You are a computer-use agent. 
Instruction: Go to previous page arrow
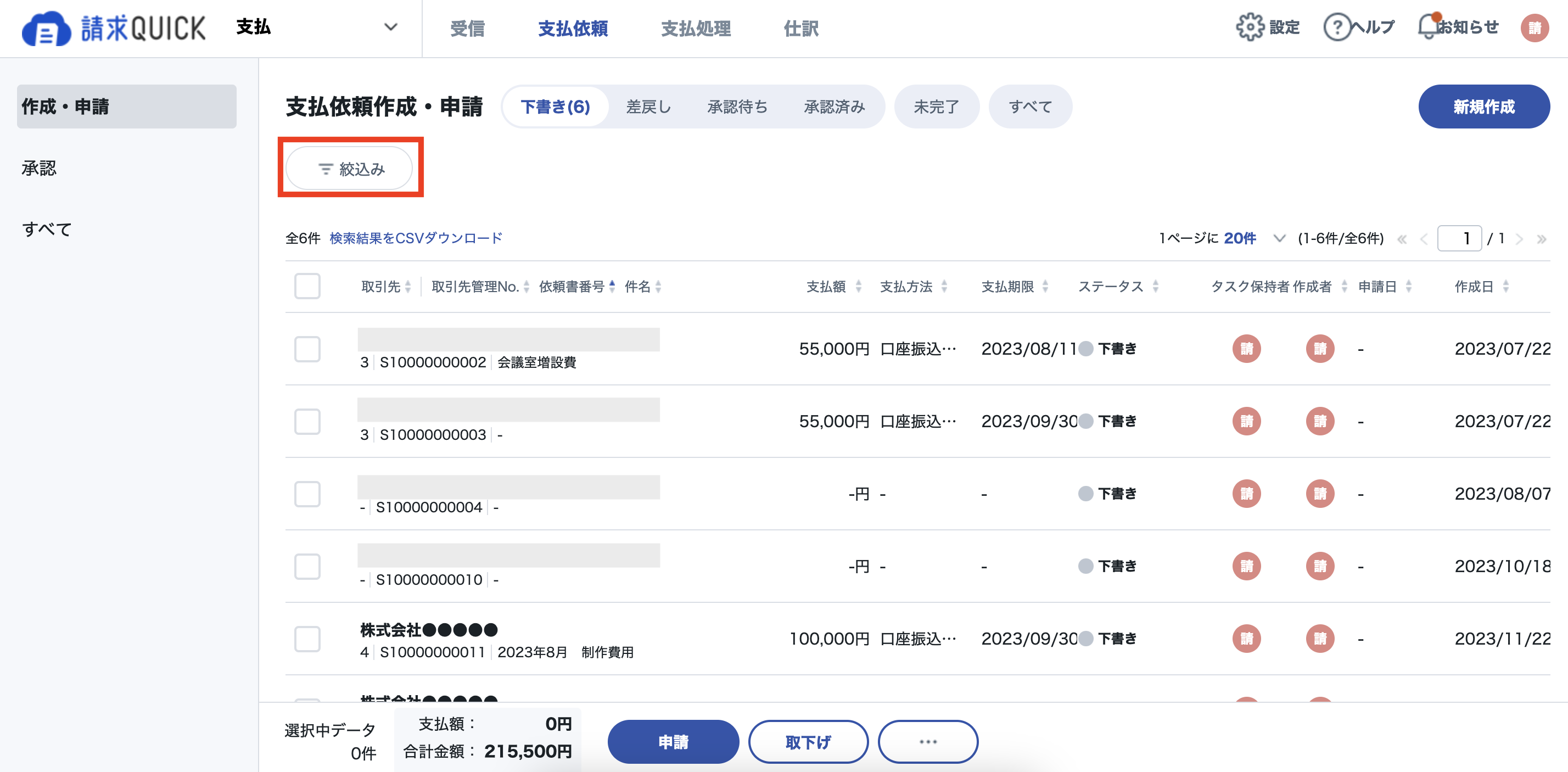(x=1423, y=239)
